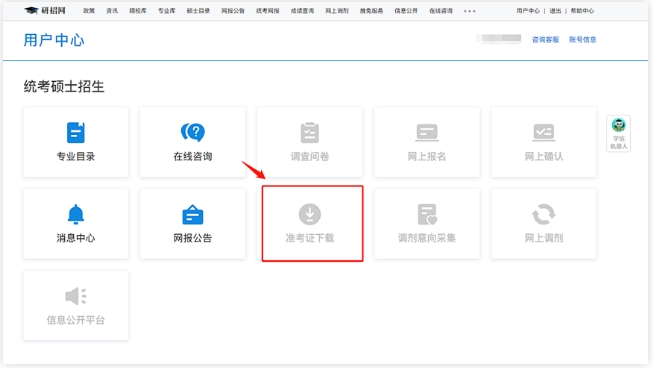The width and height of the screenshot is (653, 368).
Task: Open the 帮助中心 help link
Action: coord(582,11)
